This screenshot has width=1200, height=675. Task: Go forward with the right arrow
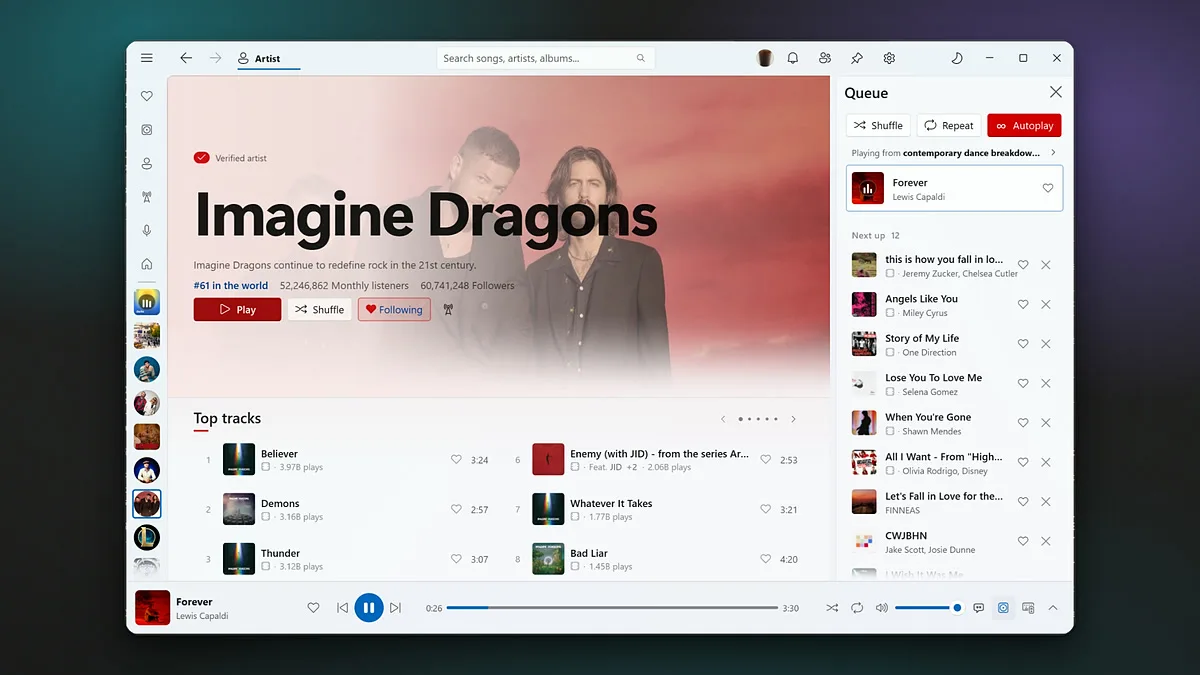[x=215, y=58]
